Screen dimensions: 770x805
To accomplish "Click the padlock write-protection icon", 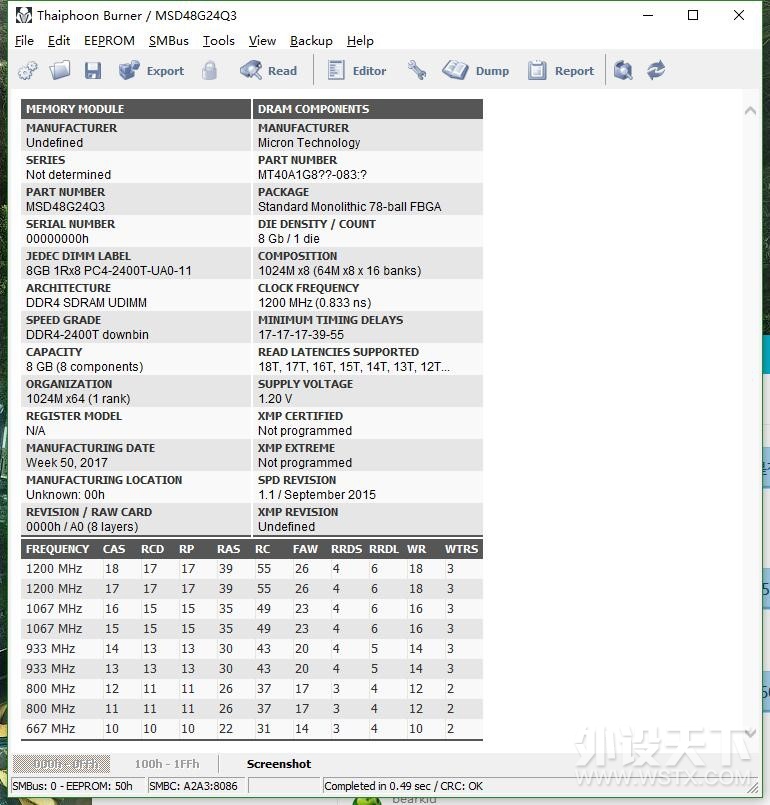I will tap(209, 70).
